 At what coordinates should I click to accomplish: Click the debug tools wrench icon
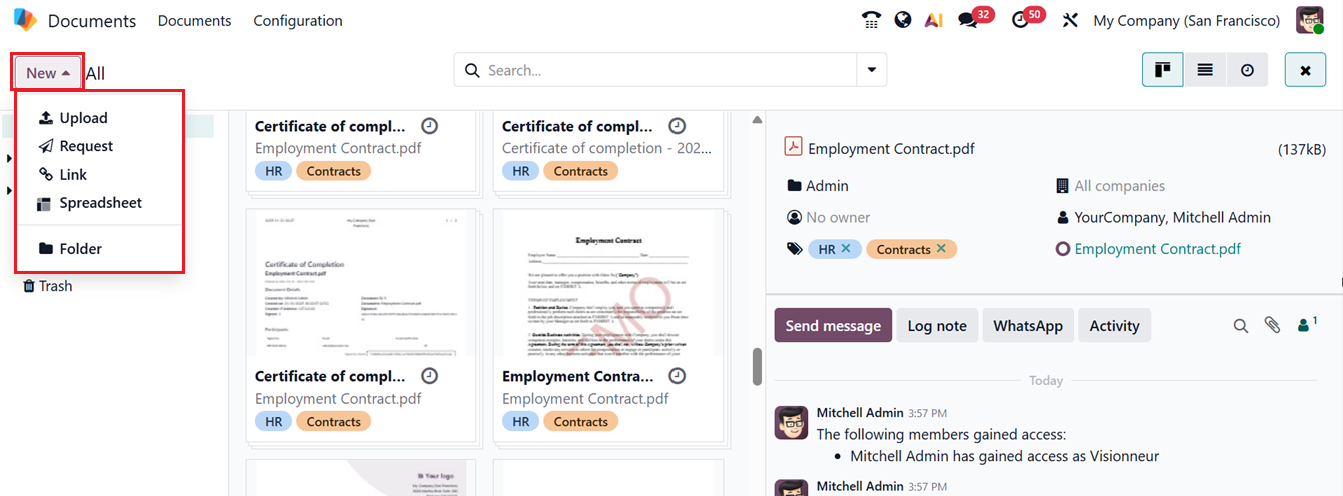click(1070, 20)
